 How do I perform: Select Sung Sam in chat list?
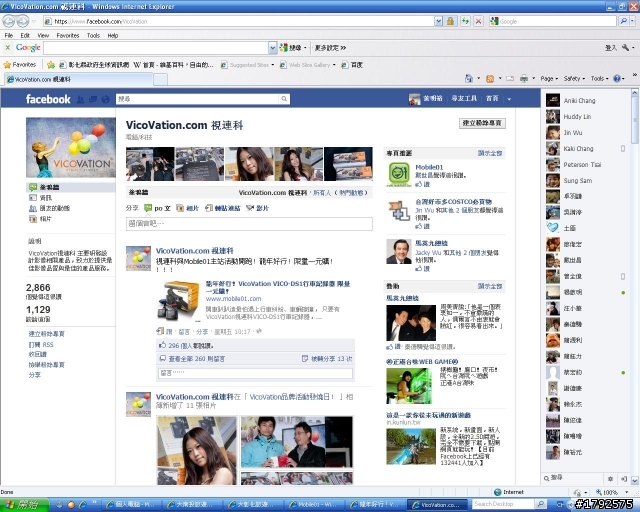click(586, 180)
